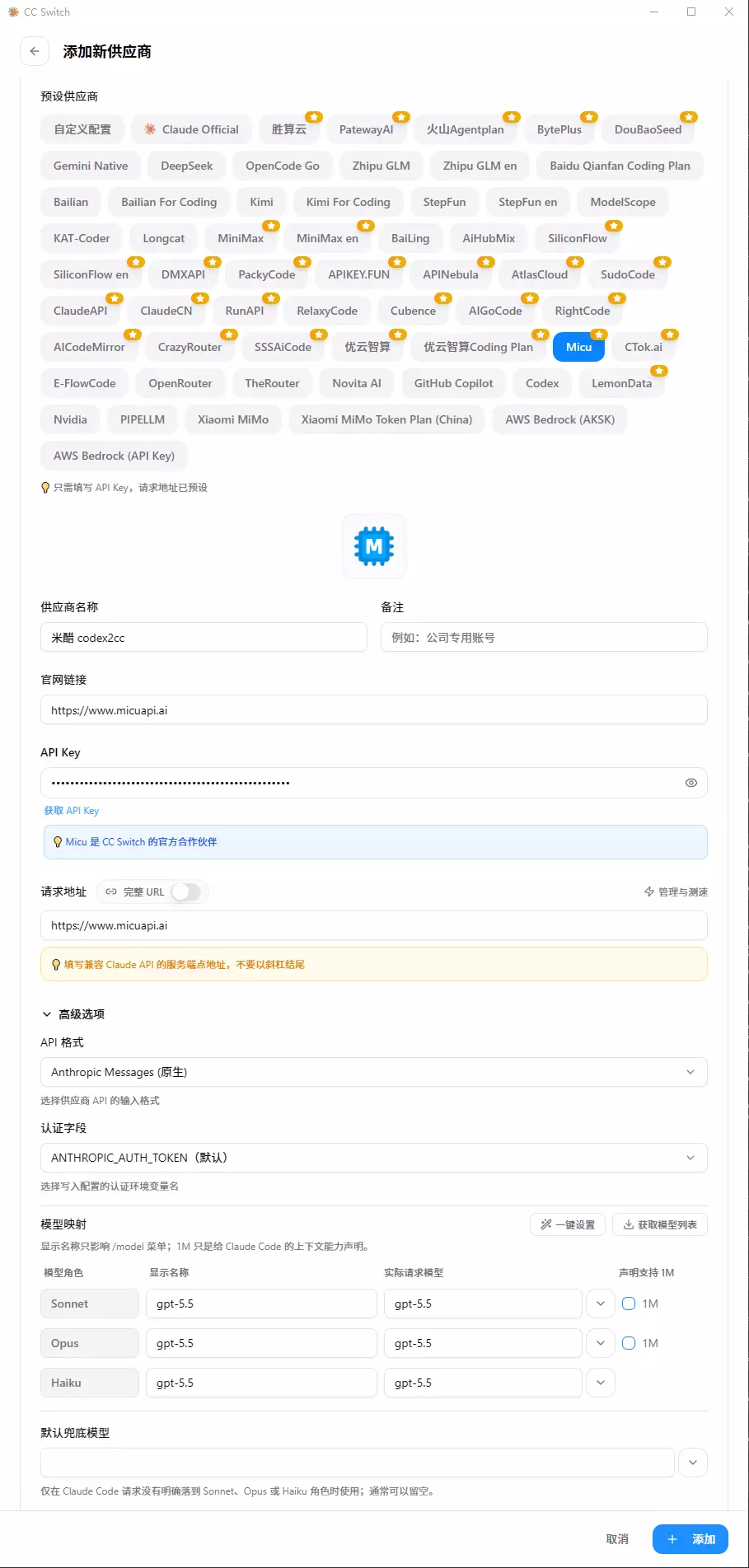
Task: Select Xiaomi MiMo Token Plan (China)
Action: click(386, 419)
